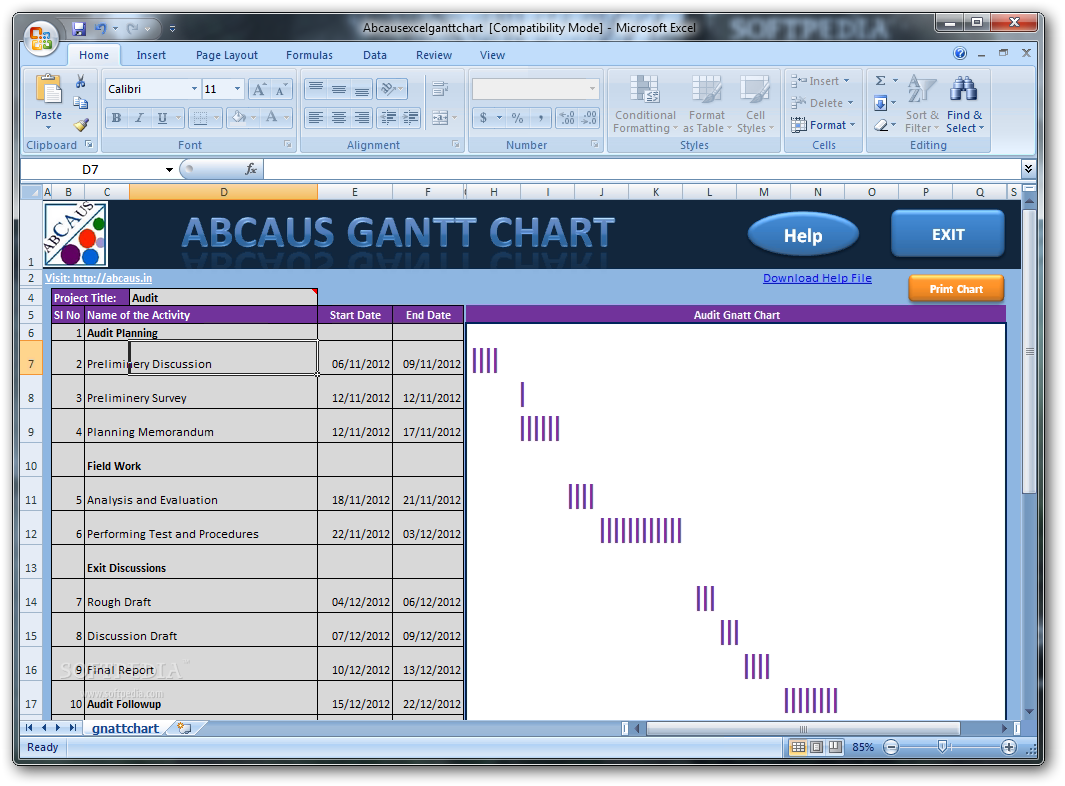Switch to the Page Layout tab

(x=227, y=55)
